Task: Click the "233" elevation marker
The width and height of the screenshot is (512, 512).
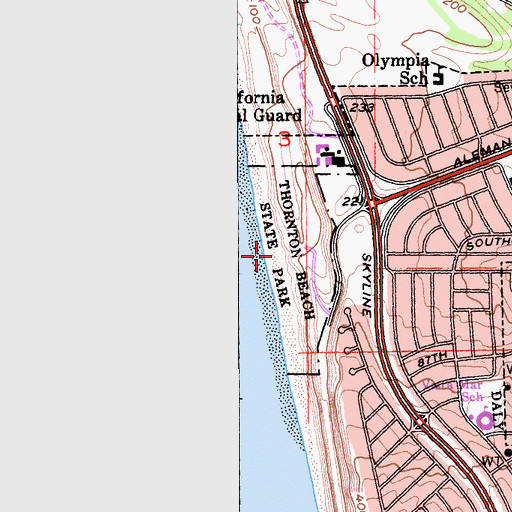Action: click(362, 107)
